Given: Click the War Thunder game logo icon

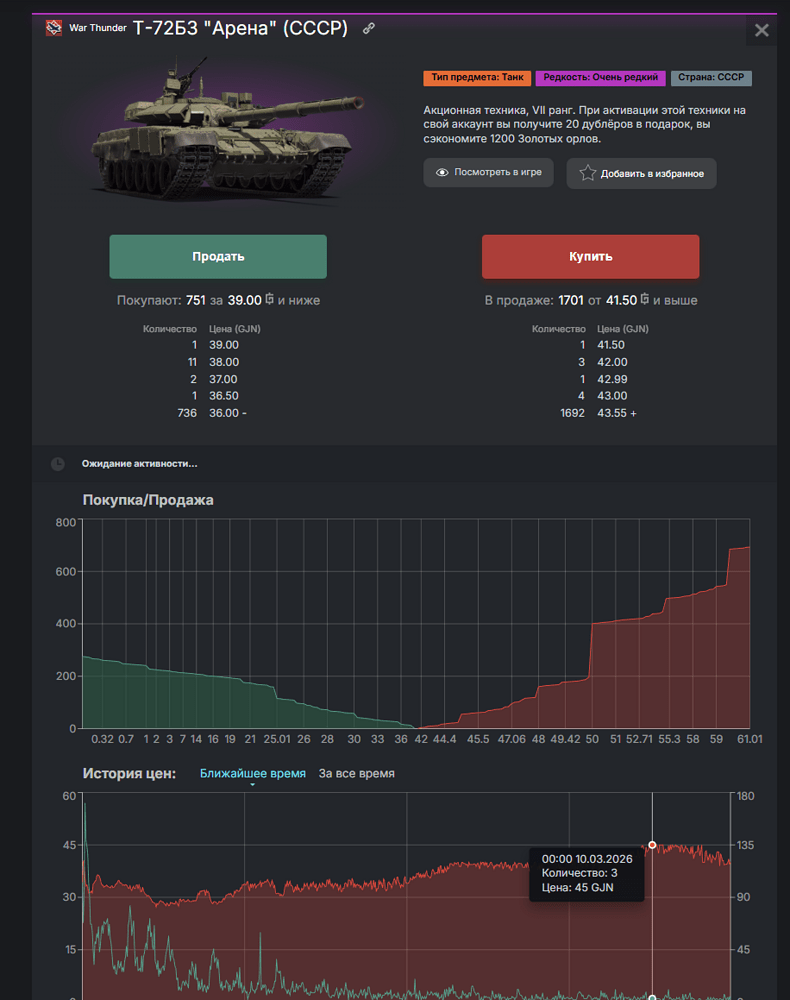Looking at the screenshot, I should point(54,28).
